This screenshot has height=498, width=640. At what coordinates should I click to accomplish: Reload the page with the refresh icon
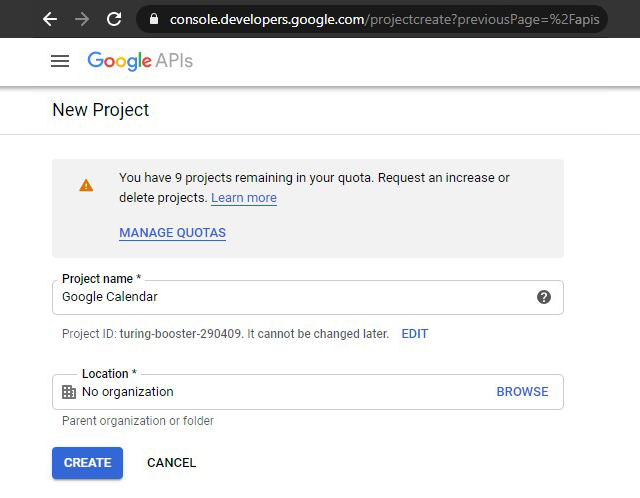coord(114,19)
